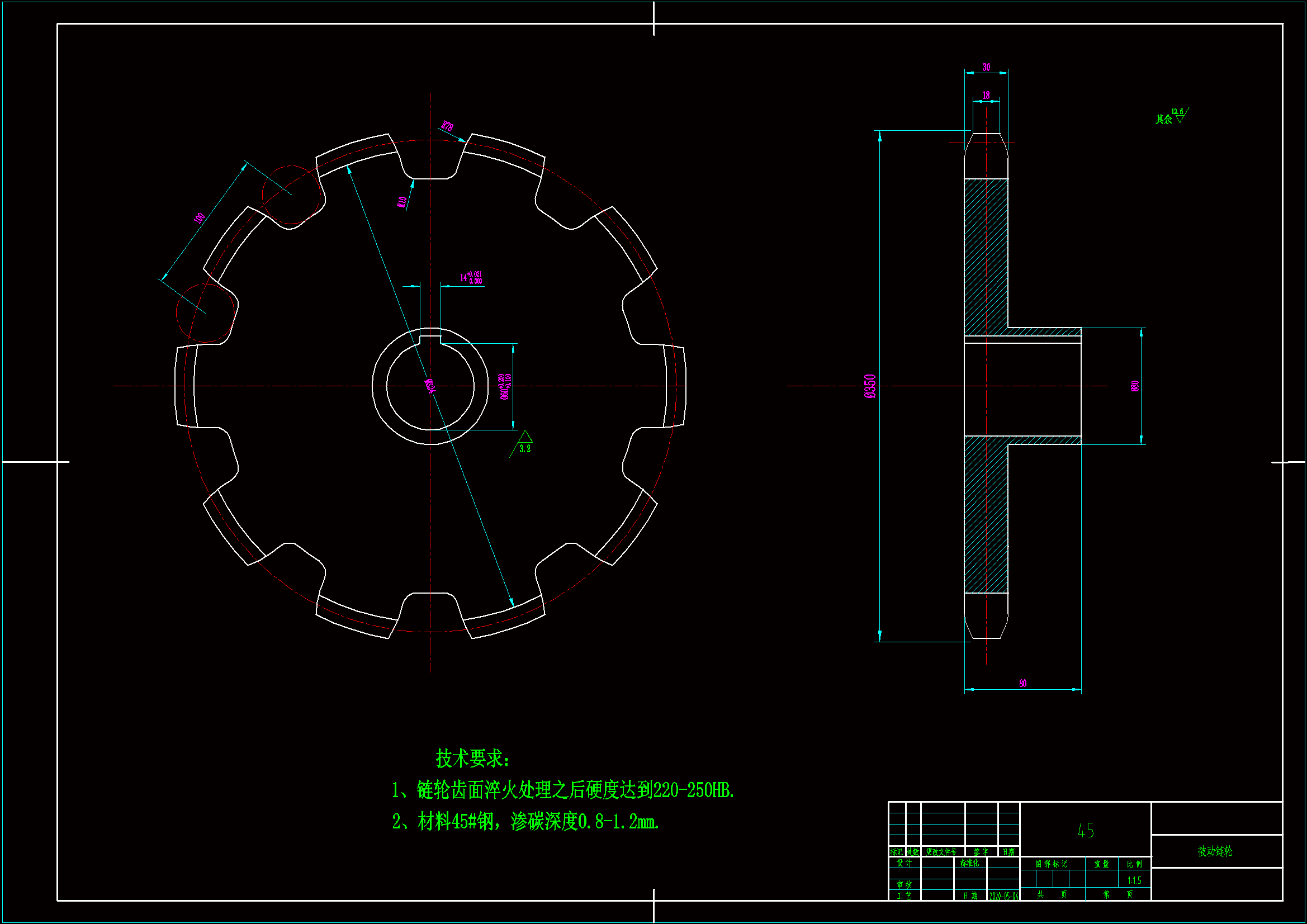Image resolution: width=1307 pixels, height=924 pixels.
Task: Click the 3.2 surface roughness symbol
Action: click(x=524, y=443)
